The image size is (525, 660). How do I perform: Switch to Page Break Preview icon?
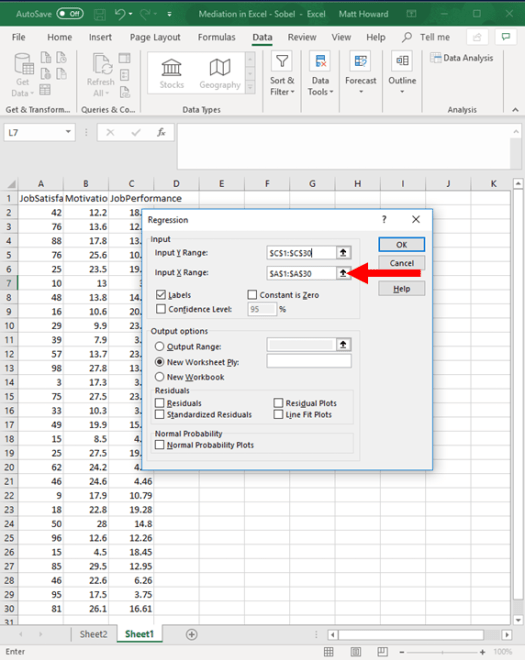383,652
